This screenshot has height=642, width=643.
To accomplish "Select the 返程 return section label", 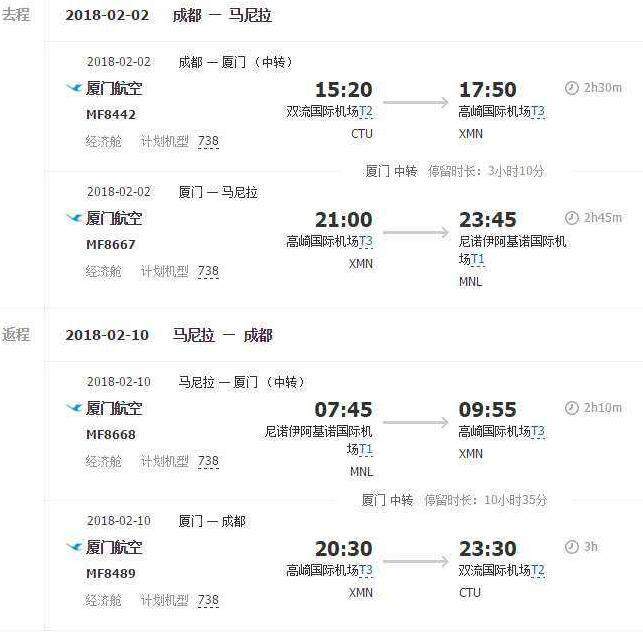I will click(x=16, y=334).
